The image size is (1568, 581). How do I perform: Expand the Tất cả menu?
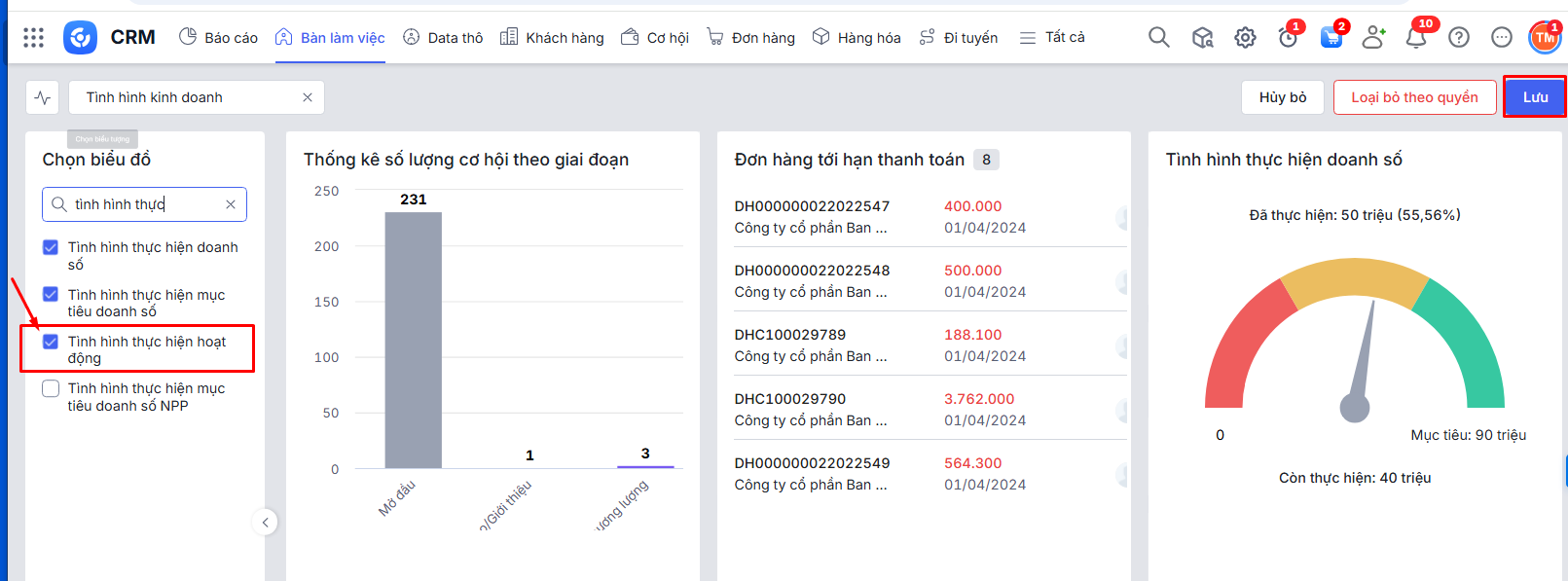pyautogui.click(x=1052, y=37)
